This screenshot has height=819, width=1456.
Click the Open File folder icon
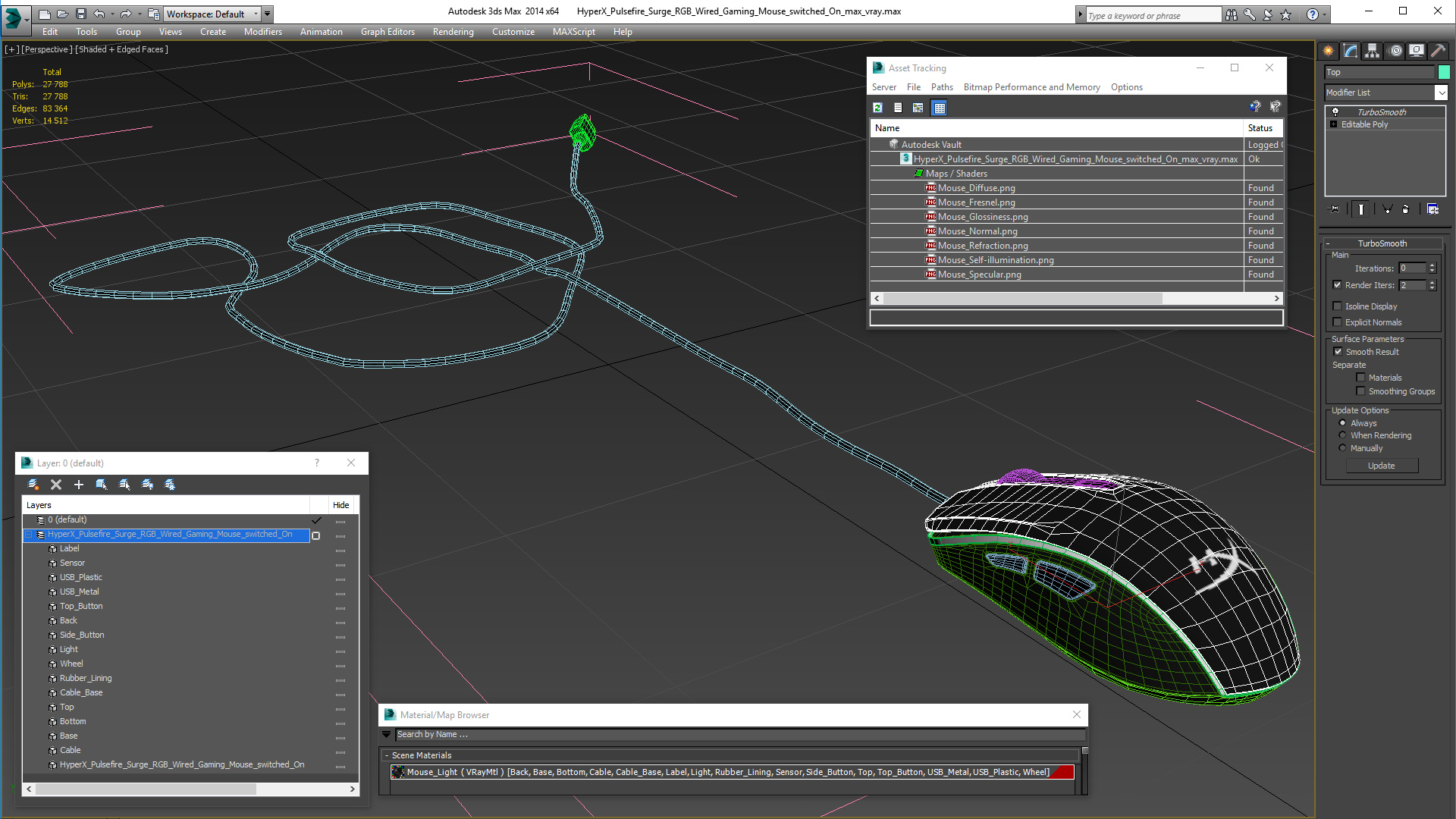pyautogui.click(x=63, y=14)
